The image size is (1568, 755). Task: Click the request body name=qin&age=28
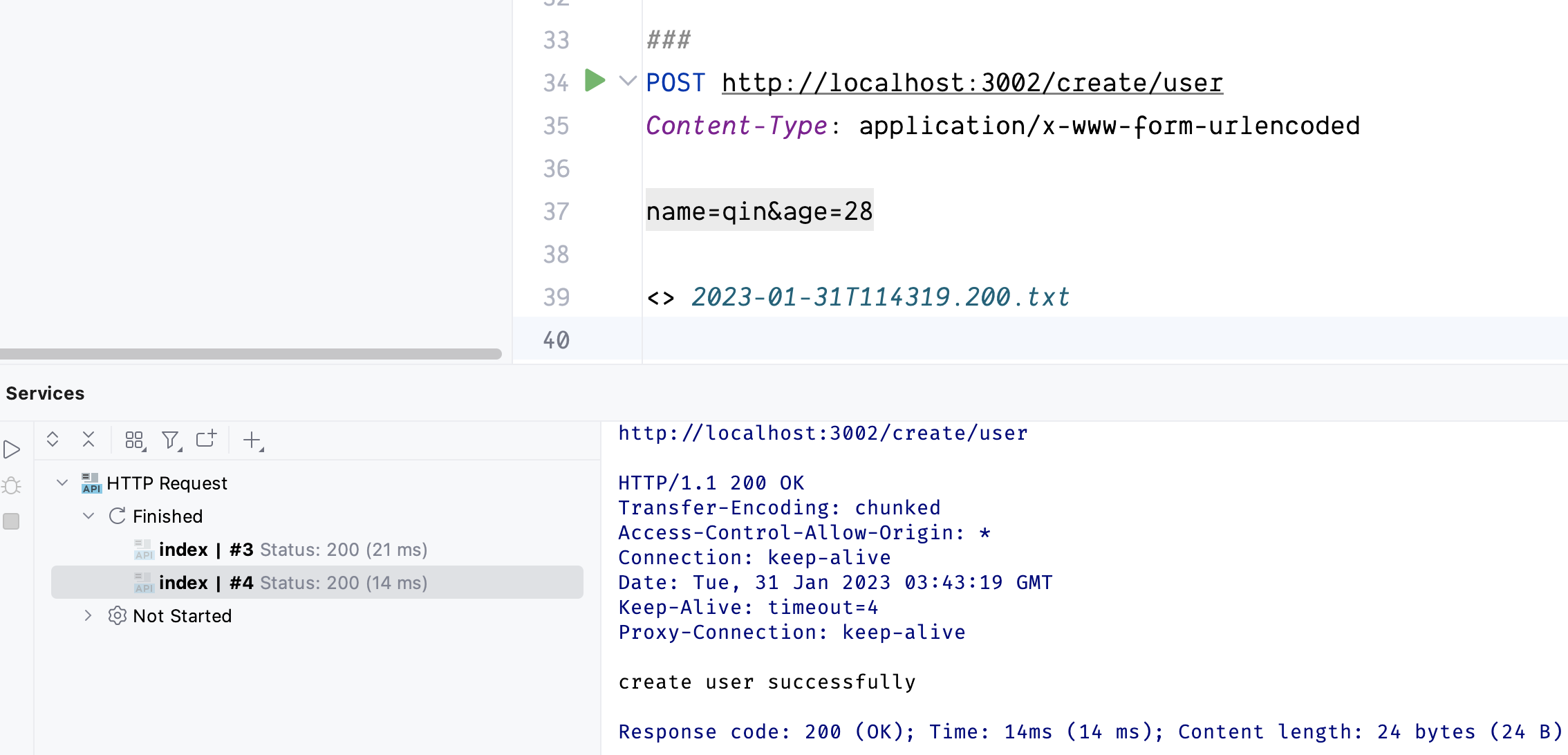coord(759,212)
